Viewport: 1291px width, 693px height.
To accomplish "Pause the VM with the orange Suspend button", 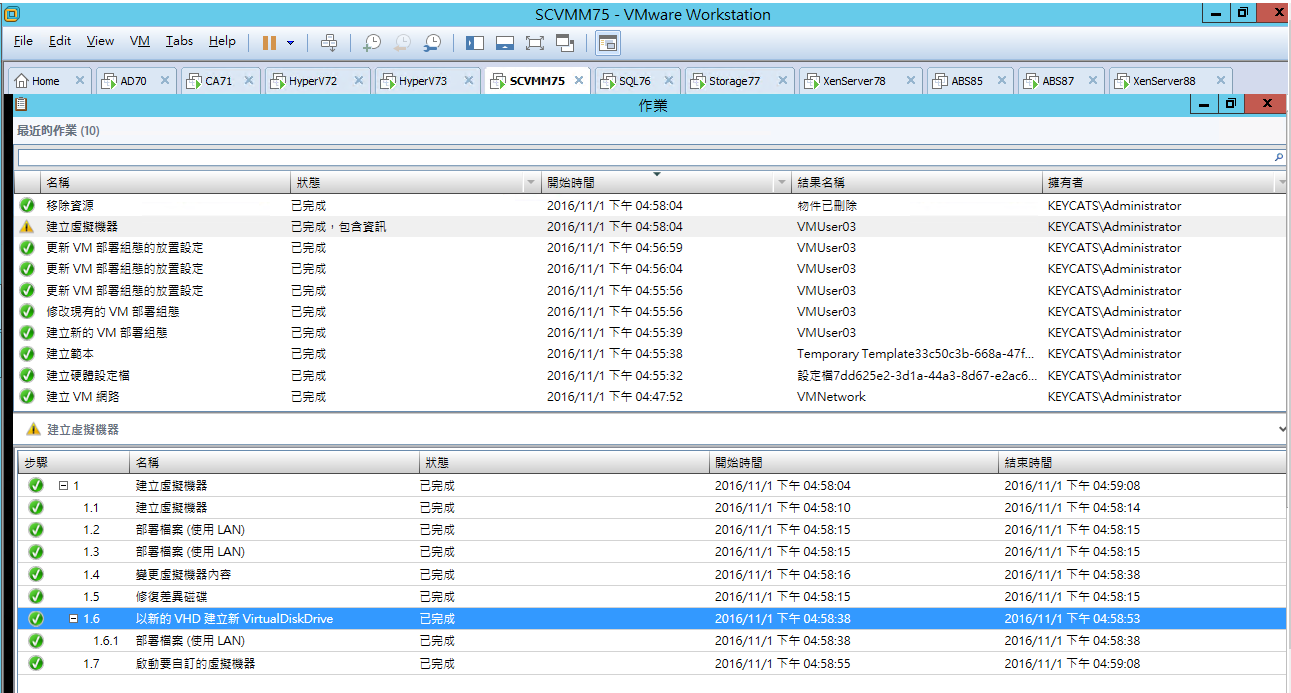I will click(269, 42).
